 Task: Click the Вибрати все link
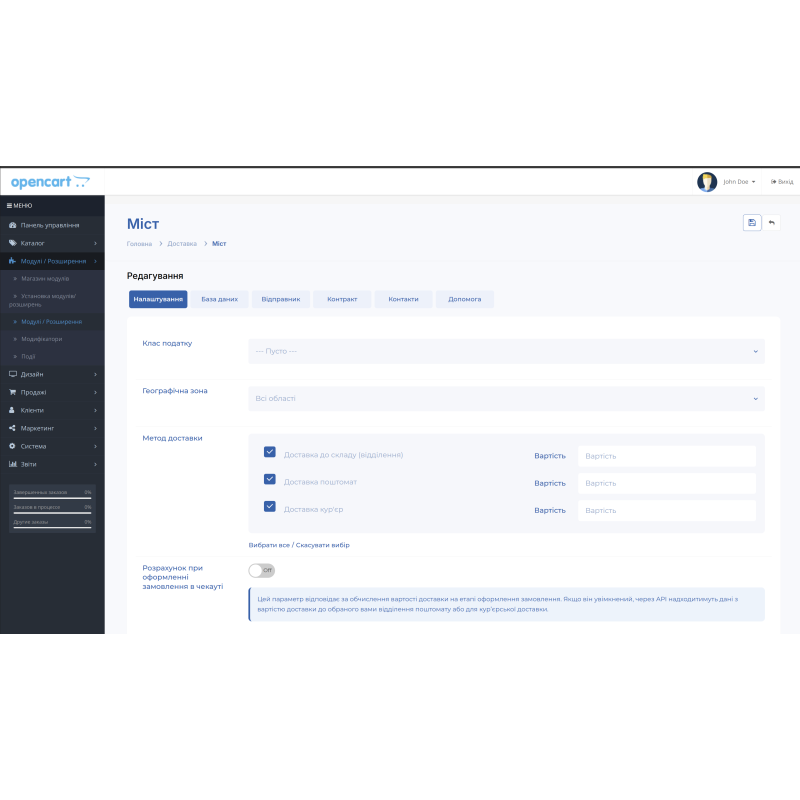click(269, 545)
